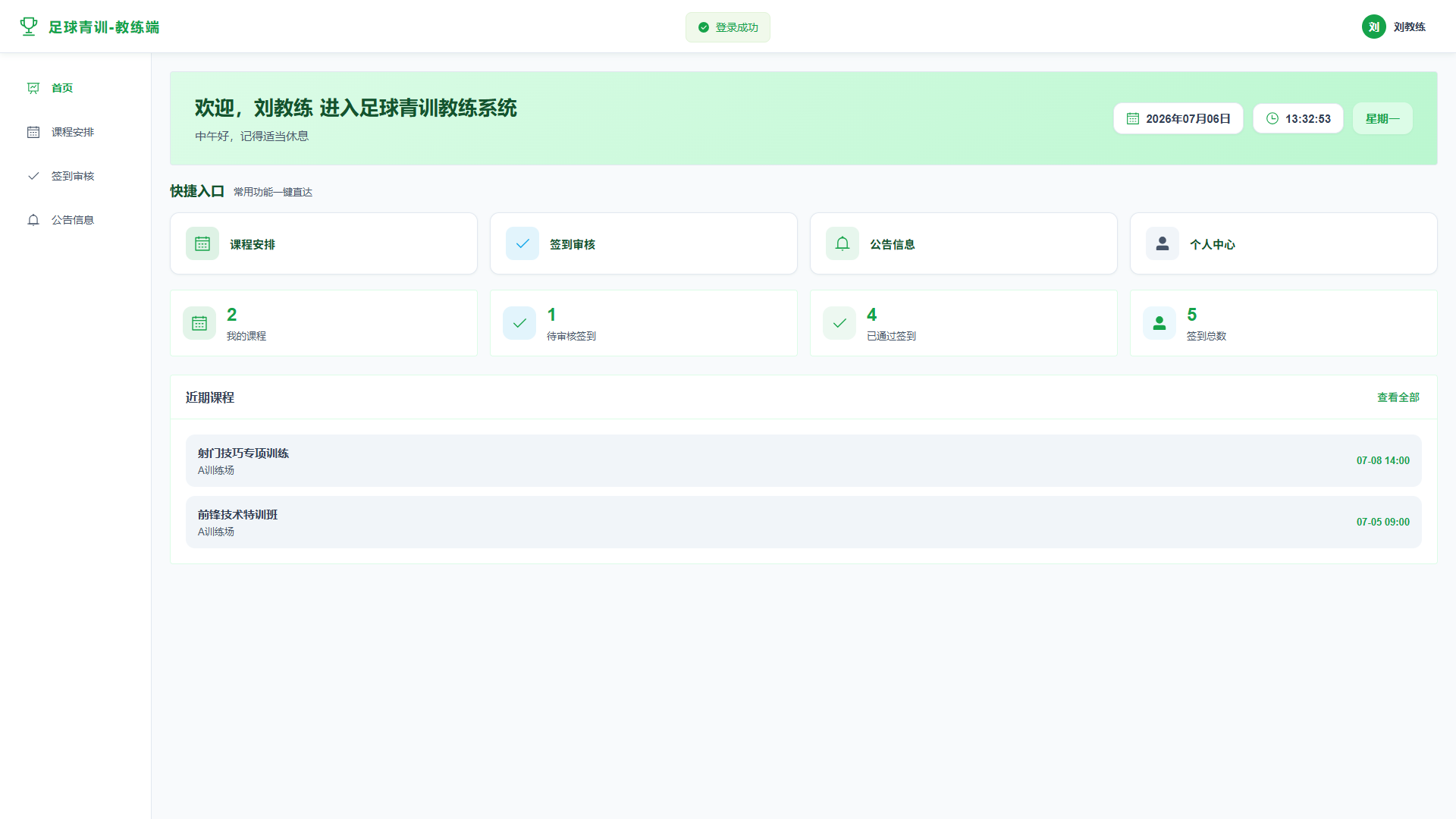1456x819 pixels.
Task: Click the trophy logo icon in header
Action: click(29, 27)
